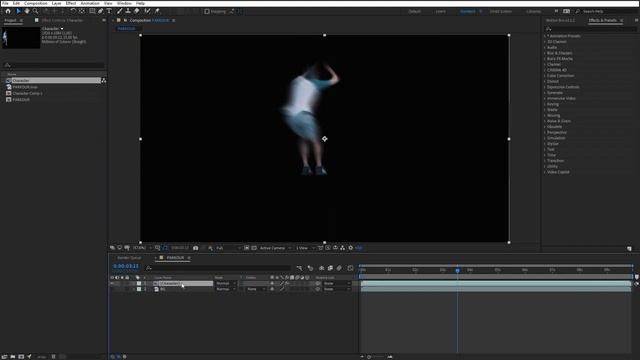Image resolution: width=640 pixels, height=360 pixels.
Task: Open parent link dropdown for Character layer
Action: tap(337, 283)
